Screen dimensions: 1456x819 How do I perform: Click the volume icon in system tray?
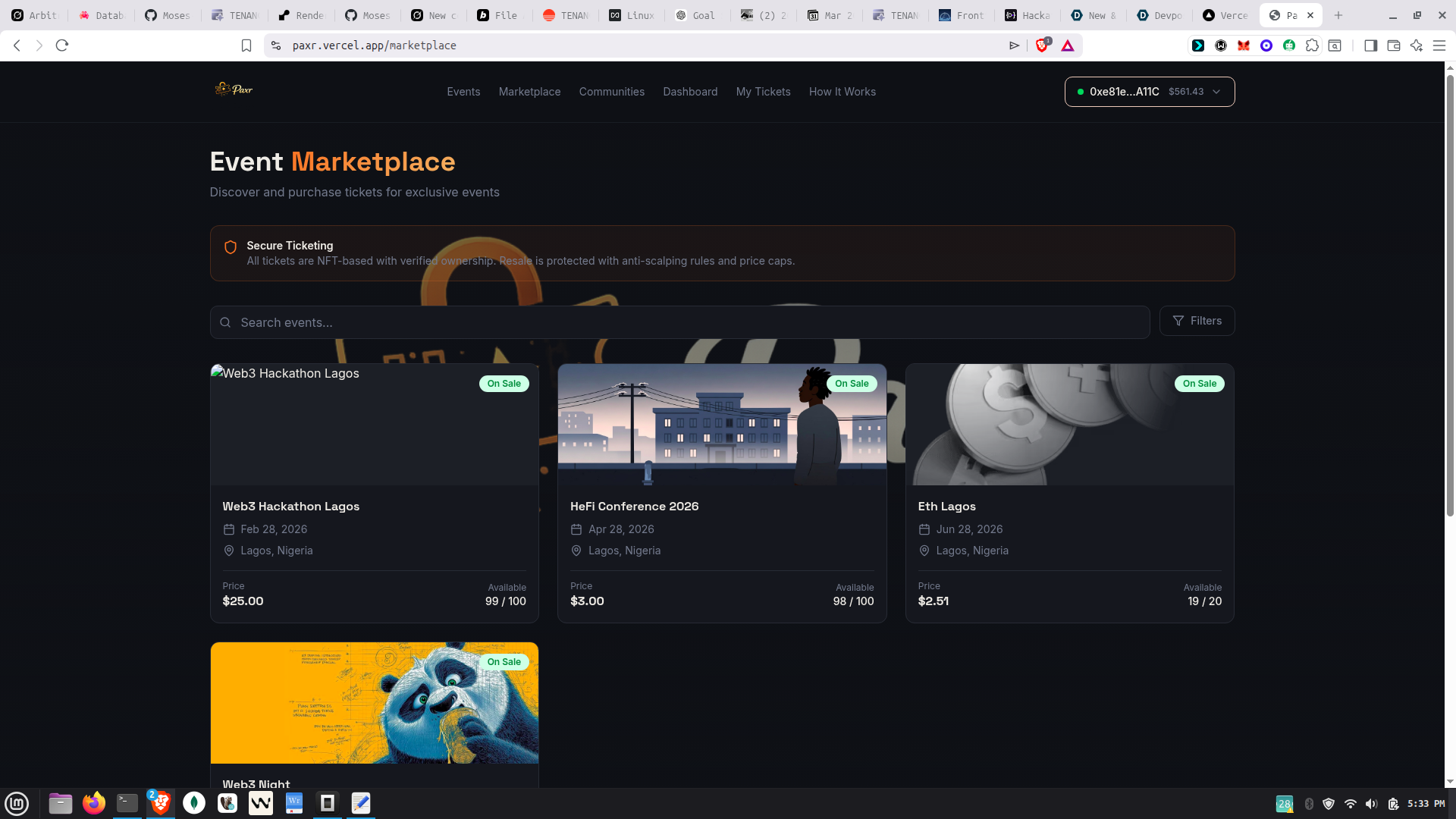tap(1371, 804)
